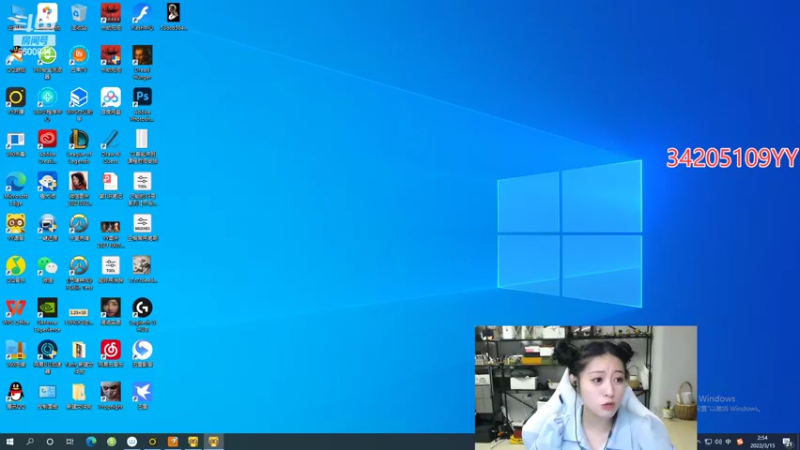Open Task View from the taskbar

coord(70,441)
